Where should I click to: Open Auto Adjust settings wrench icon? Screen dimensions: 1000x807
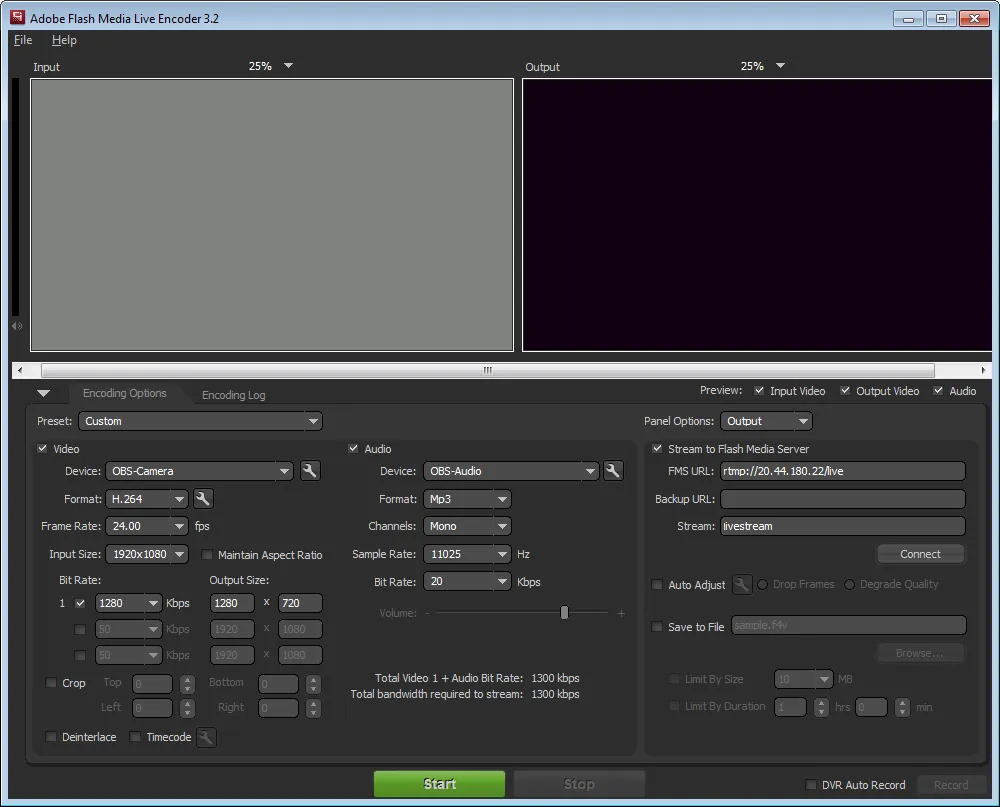pyautogui.click(x=742, y=584)
